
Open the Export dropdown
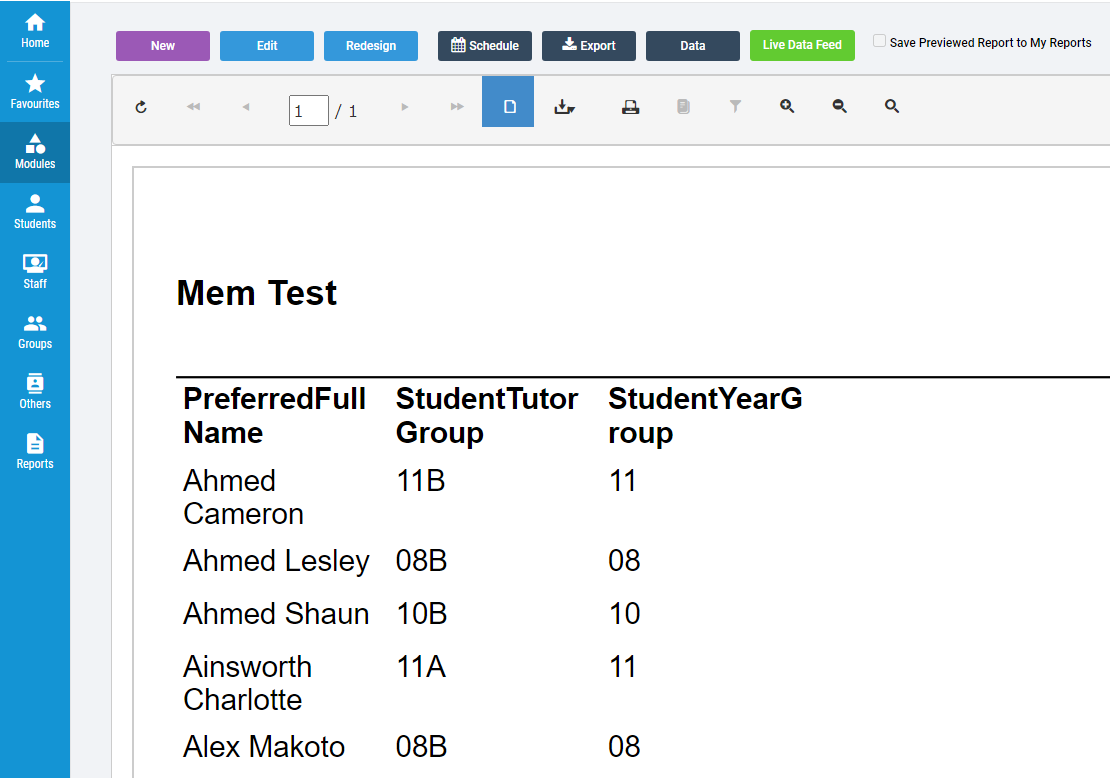[588, 45]
